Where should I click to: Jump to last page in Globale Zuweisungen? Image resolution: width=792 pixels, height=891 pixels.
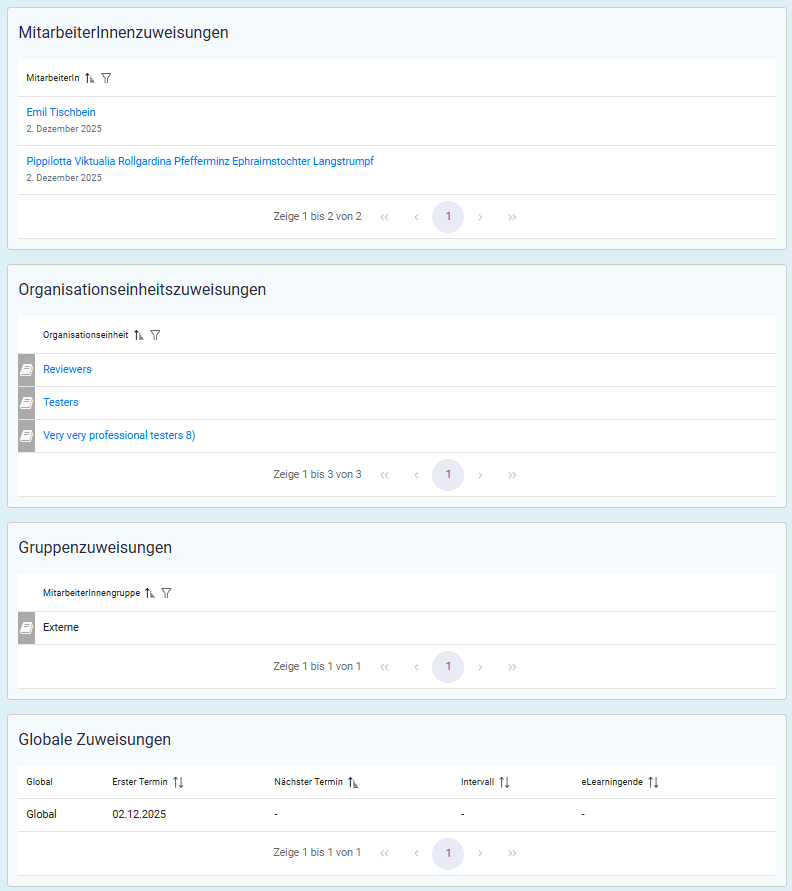pos(512,853)
